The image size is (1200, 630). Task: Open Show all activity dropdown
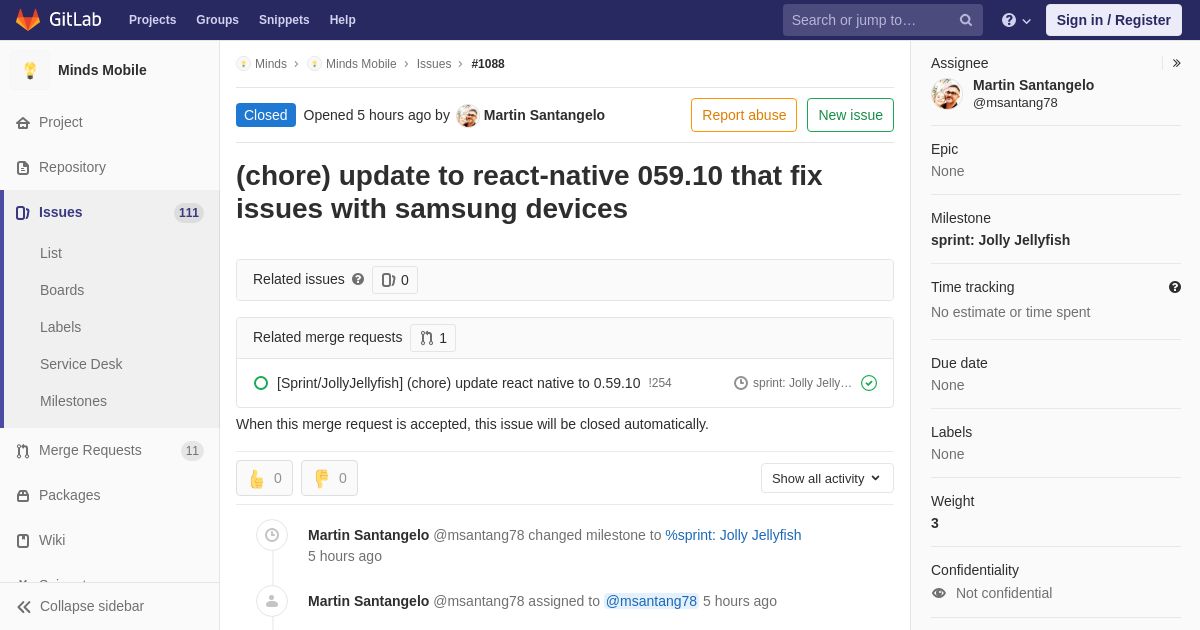coord(827,478)
